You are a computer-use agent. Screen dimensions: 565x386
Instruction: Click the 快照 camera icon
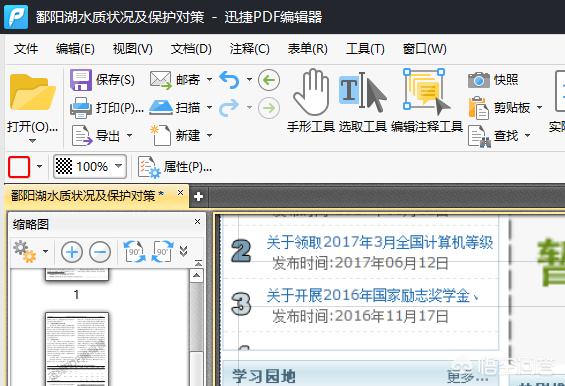479,80
